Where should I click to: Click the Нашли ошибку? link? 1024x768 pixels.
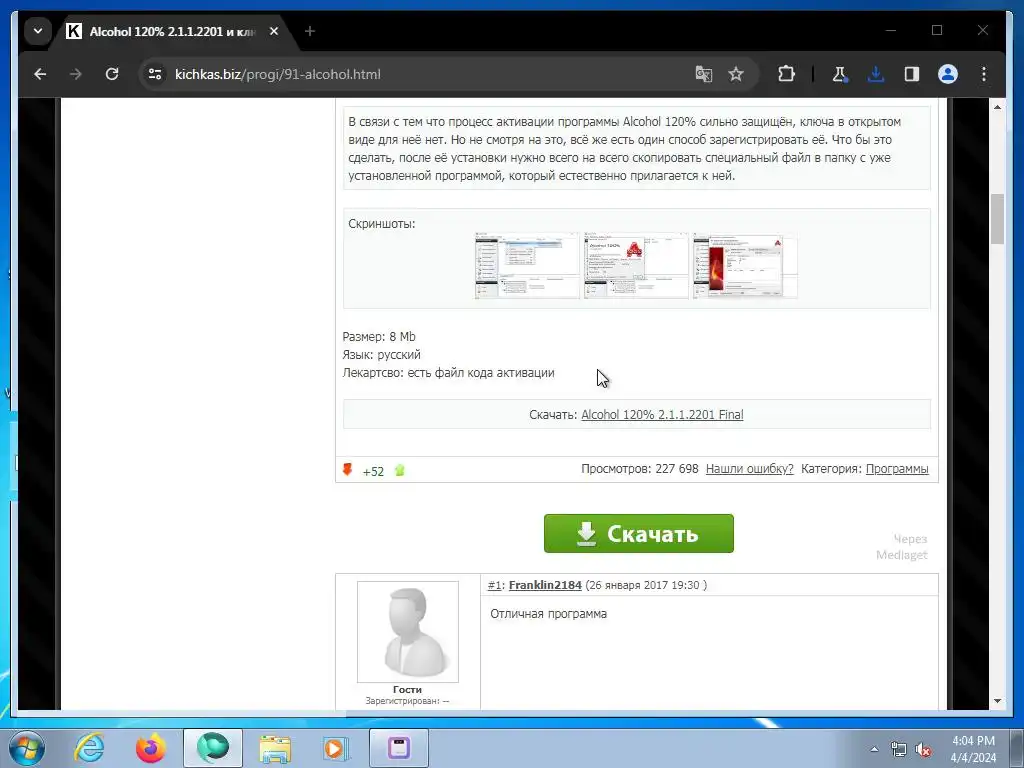pos(750,469)
